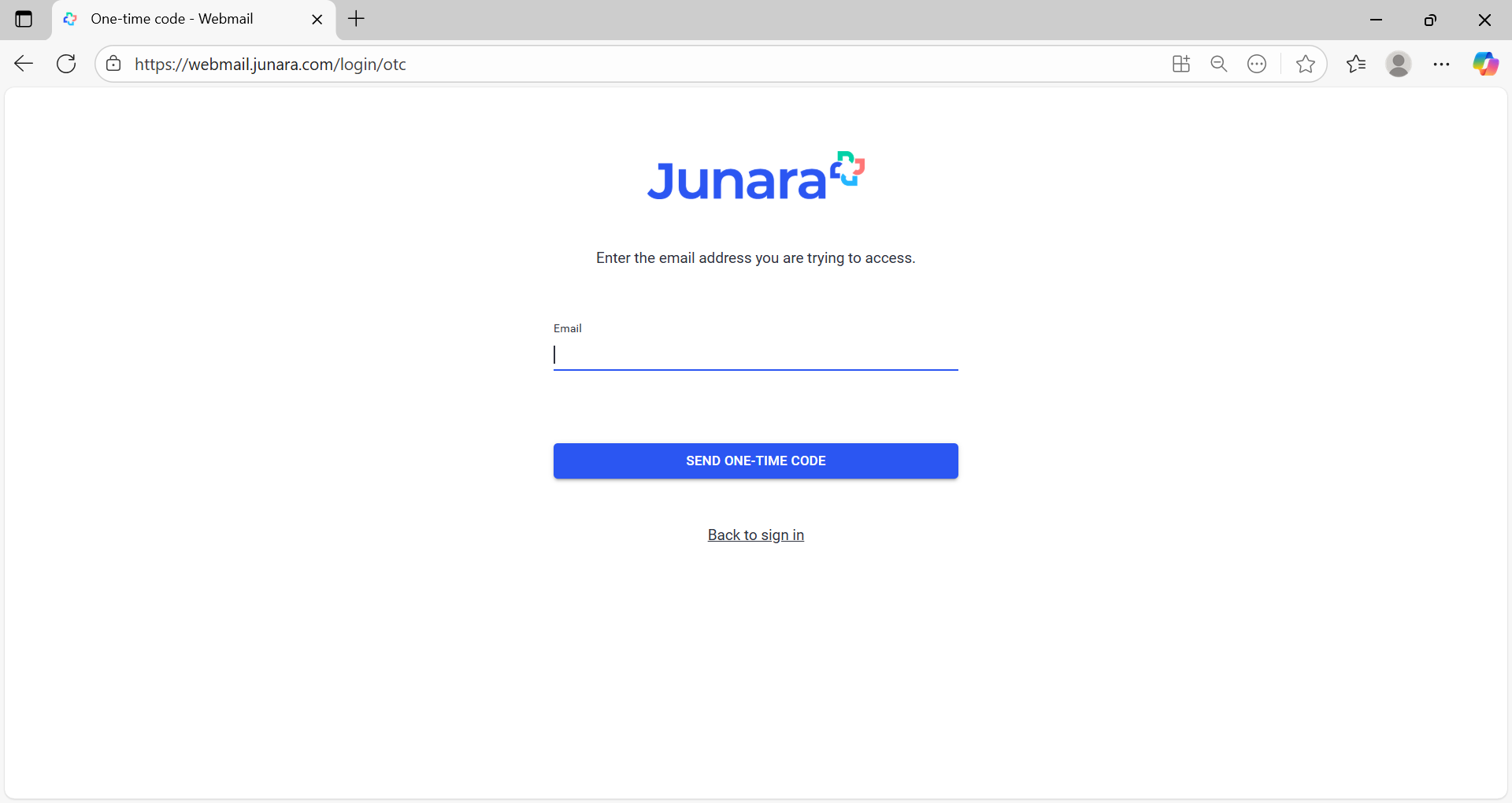Click the Junara logo
The width and height of the screenshot is (1512, 803).
point(756,176)
